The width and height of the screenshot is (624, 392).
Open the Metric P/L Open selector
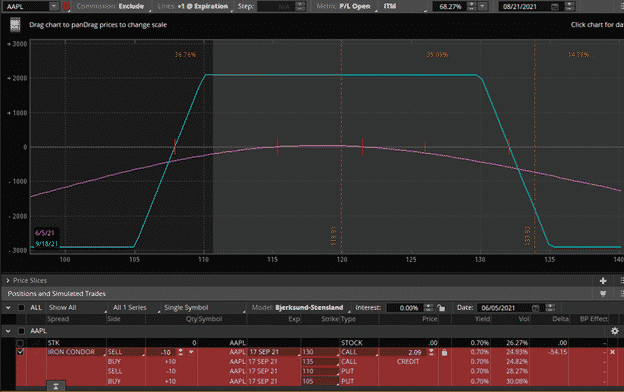tap(355, 6)
